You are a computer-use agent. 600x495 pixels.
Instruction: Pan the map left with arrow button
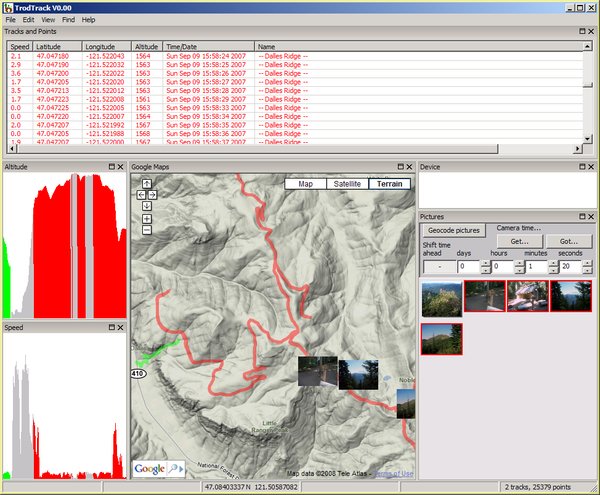coord(141,194)
